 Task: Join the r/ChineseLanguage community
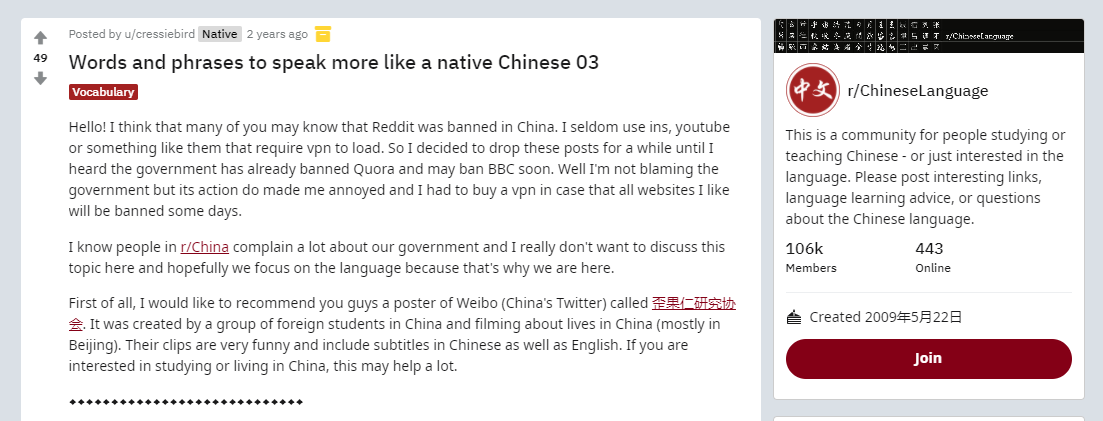pos(929,358)
